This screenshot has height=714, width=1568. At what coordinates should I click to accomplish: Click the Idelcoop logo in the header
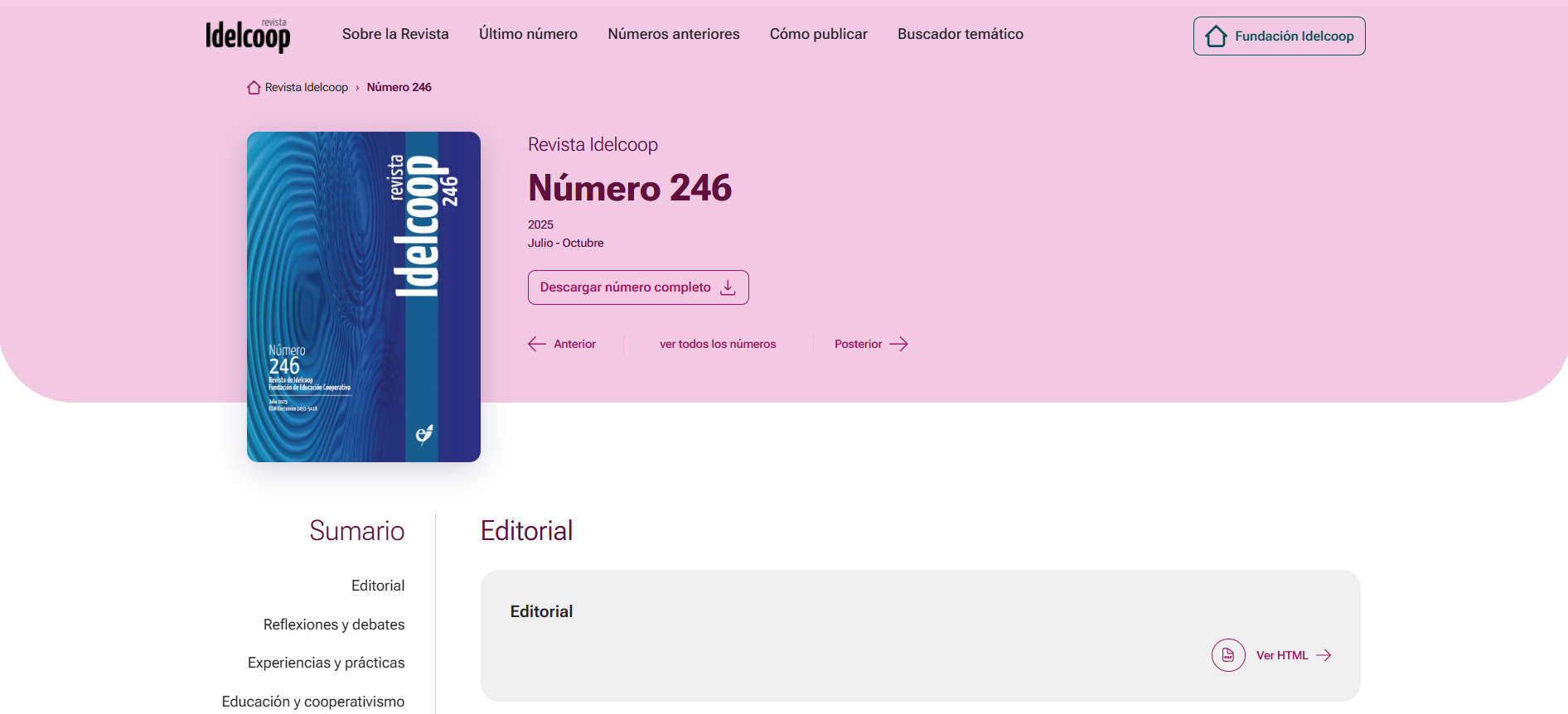(x=248, y=36)
